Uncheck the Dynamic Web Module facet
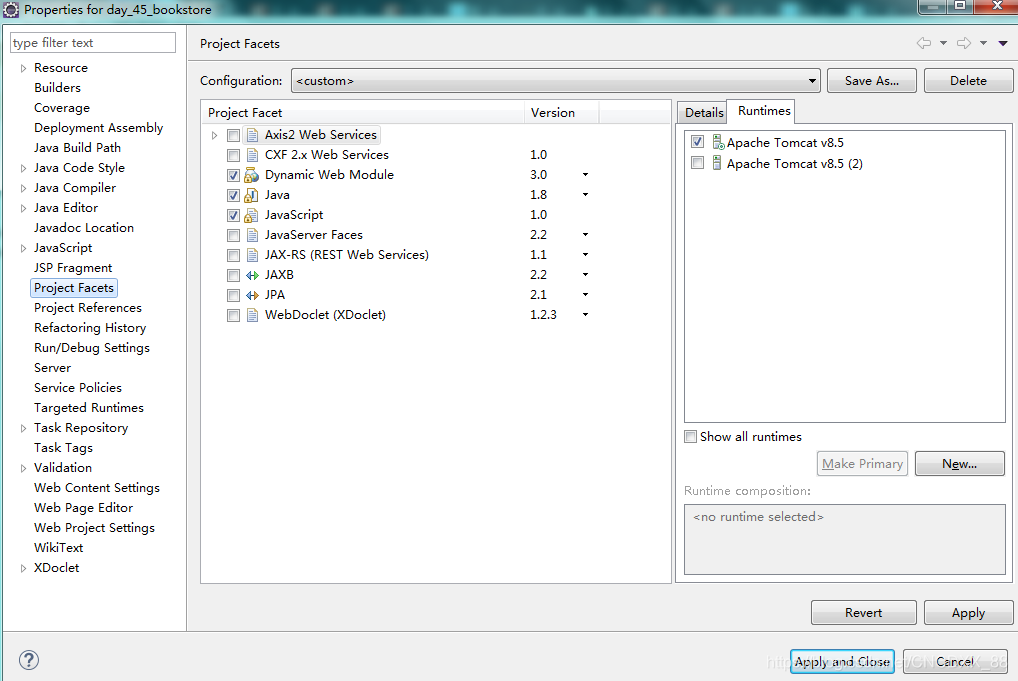The width and height of the screenshot is (1018, 681). [x=234, y=175]
